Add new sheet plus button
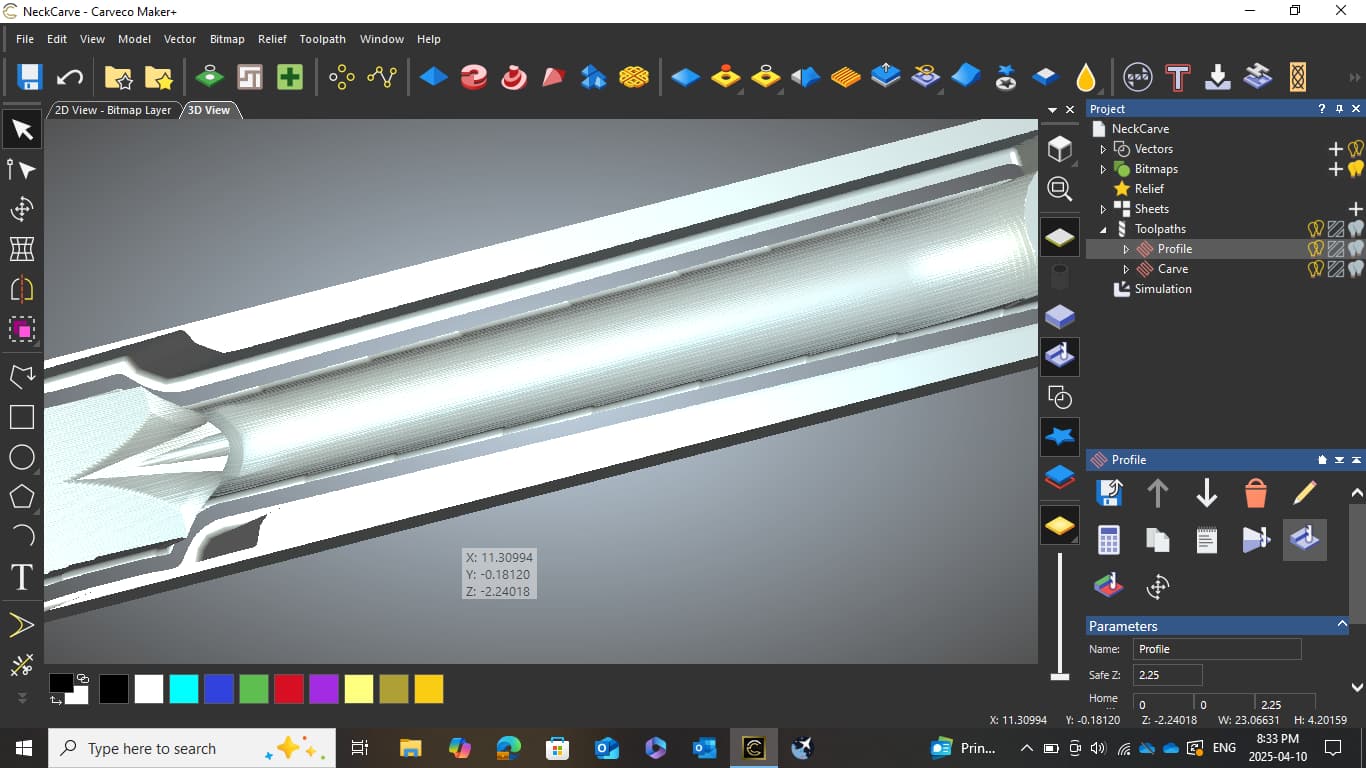1366x768 pixels. 1356,209
